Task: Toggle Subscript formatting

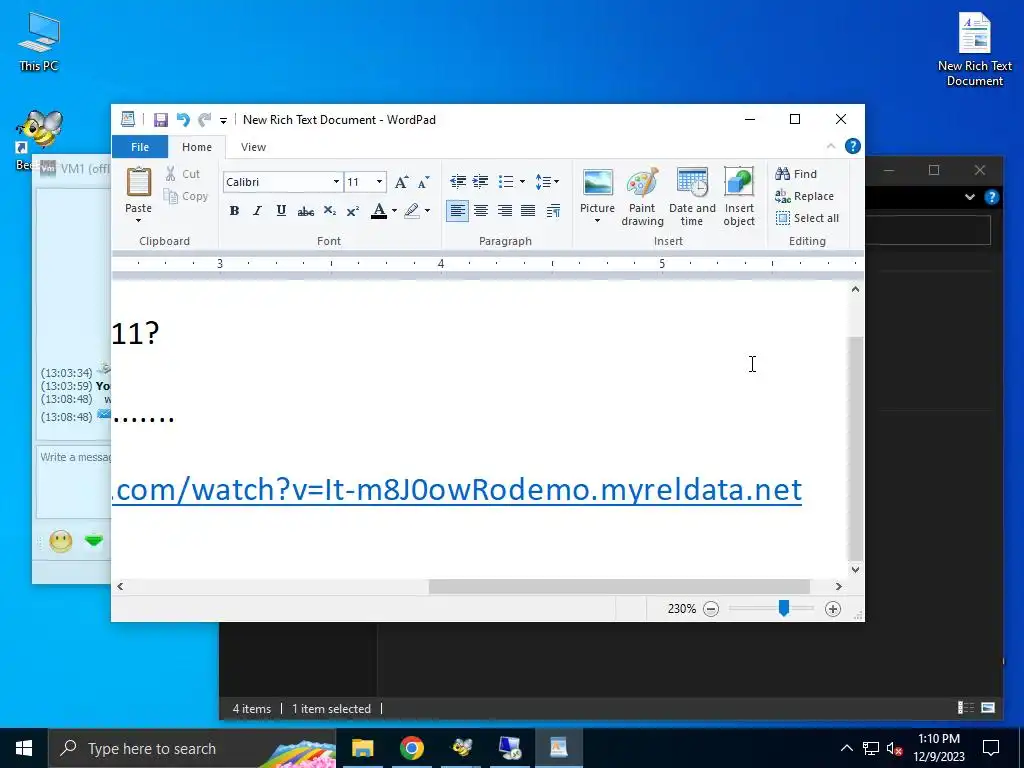Action: tap(330, 210)
